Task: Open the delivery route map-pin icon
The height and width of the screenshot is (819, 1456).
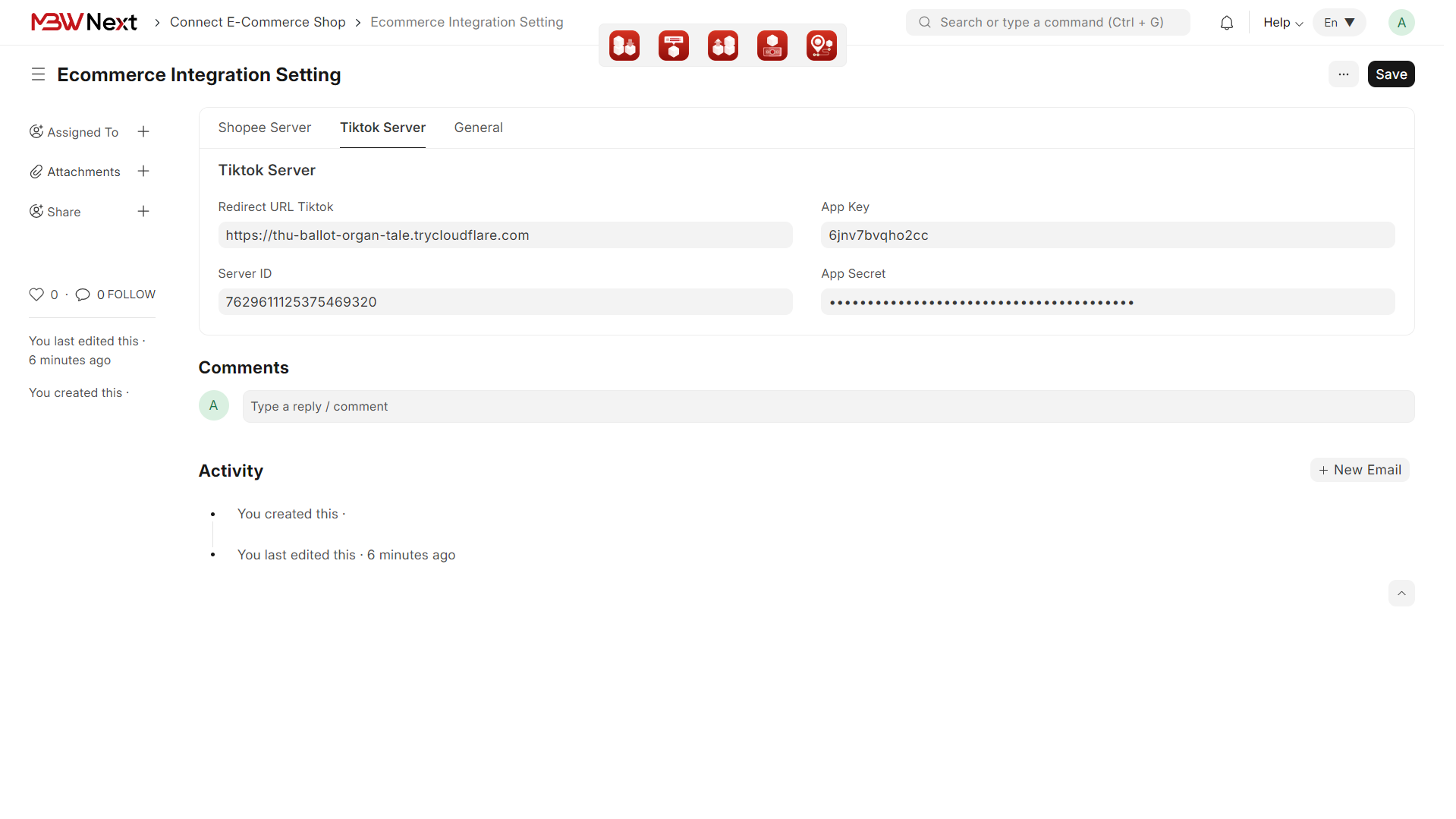Action: [x=822, y=46]
